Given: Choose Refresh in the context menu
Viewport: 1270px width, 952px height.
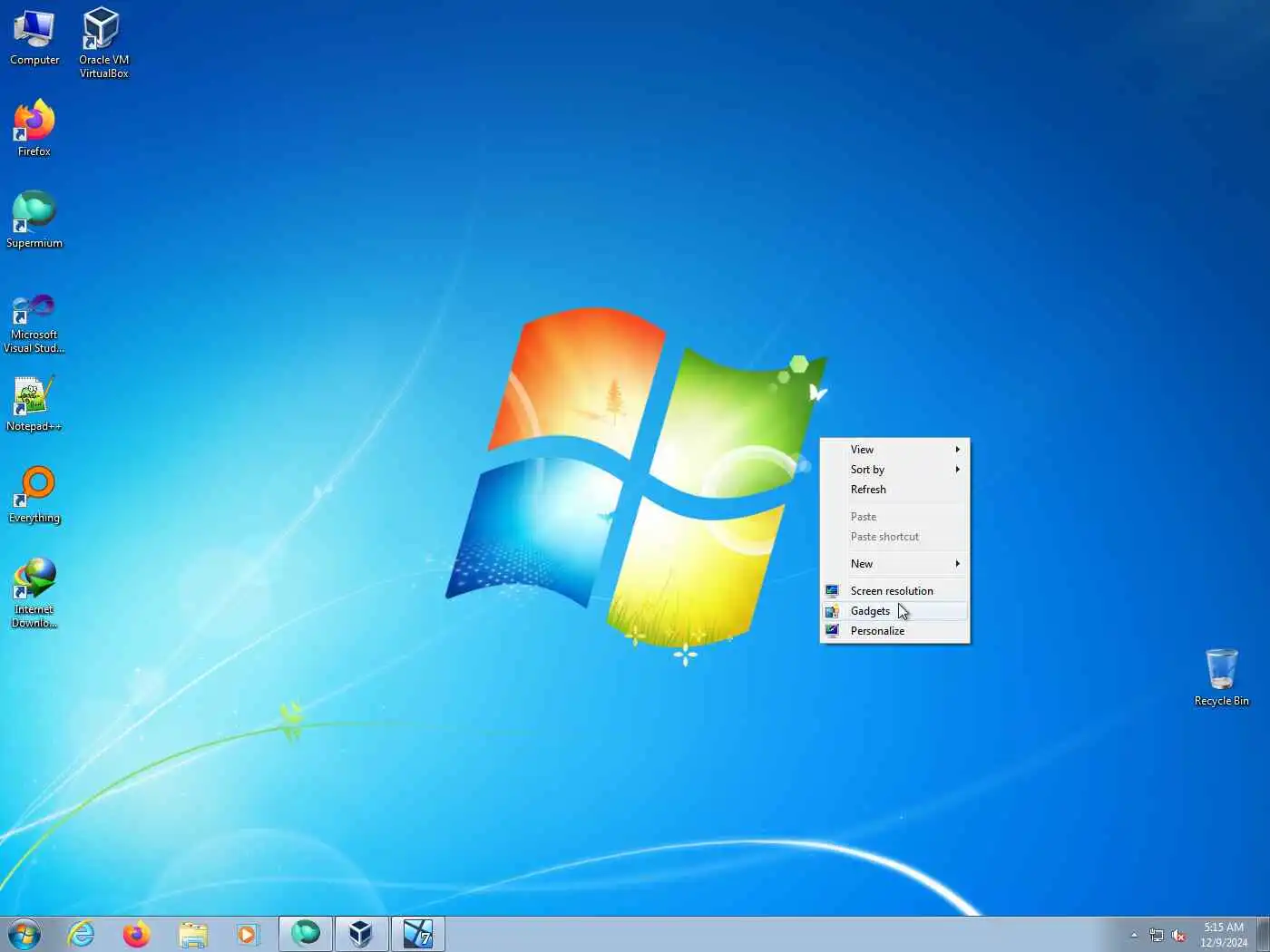Looking at the screenshot, I should (x=894, y=490).
